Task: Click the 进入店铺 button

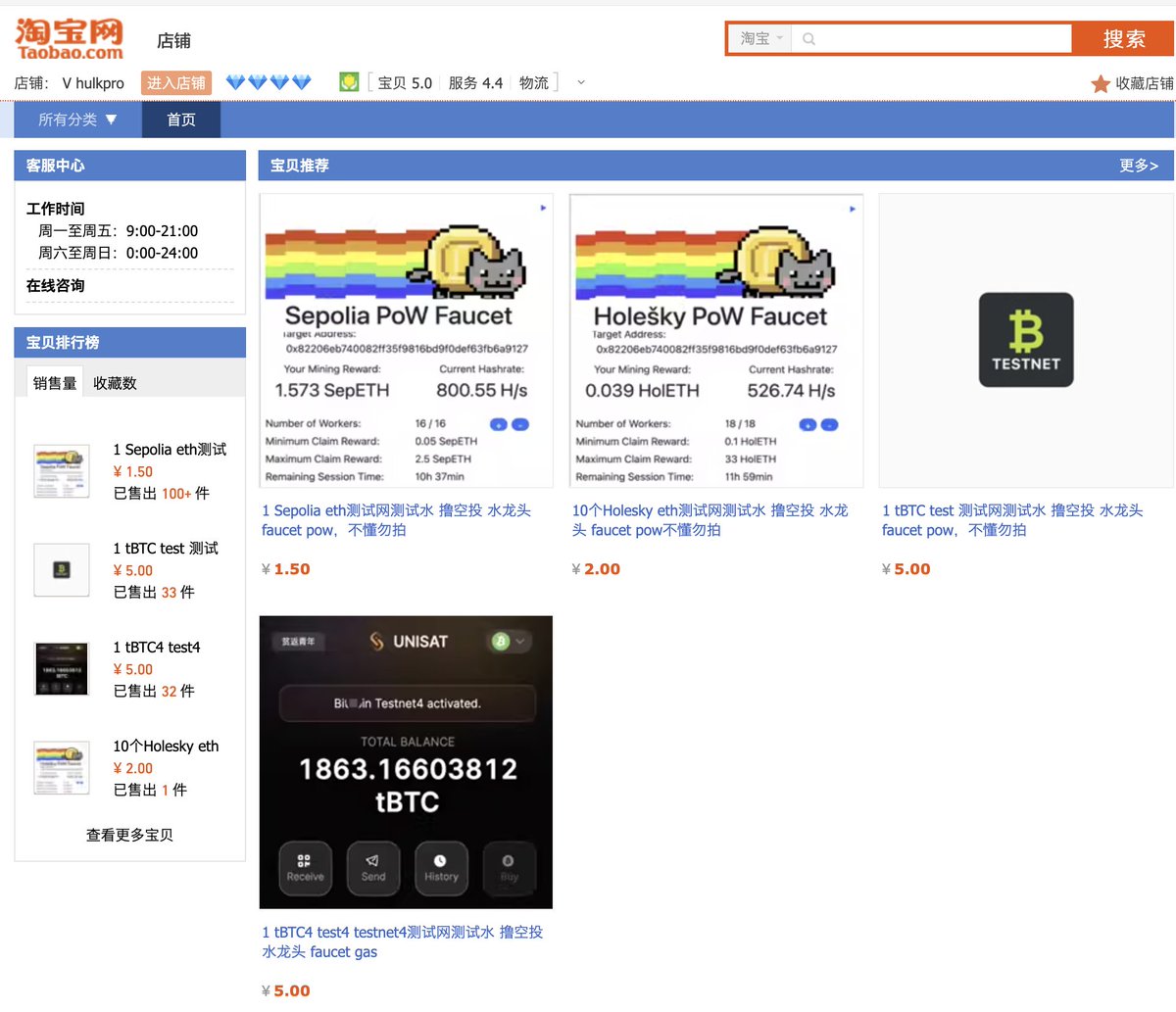Action: point(176,83)
